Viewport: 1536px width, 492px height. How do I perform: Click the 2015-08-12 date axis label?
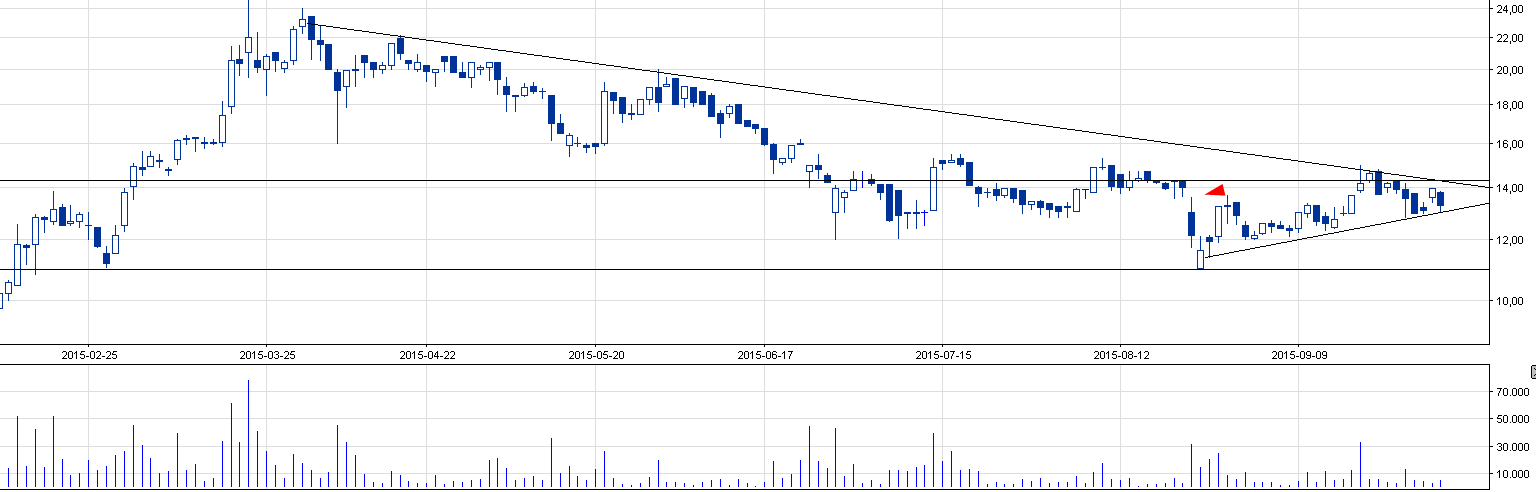1121,355
